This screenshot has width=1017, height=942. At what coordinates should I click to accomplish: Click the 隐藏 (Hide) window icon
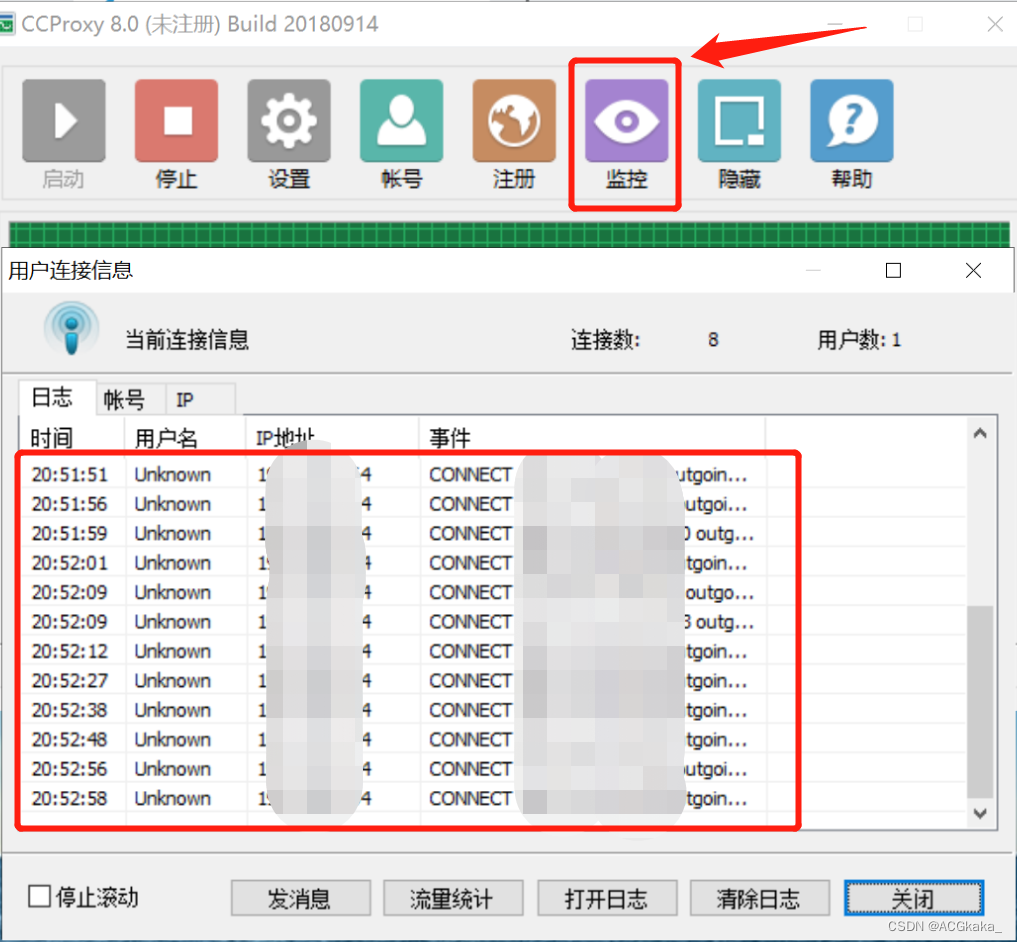coord(739,121)
